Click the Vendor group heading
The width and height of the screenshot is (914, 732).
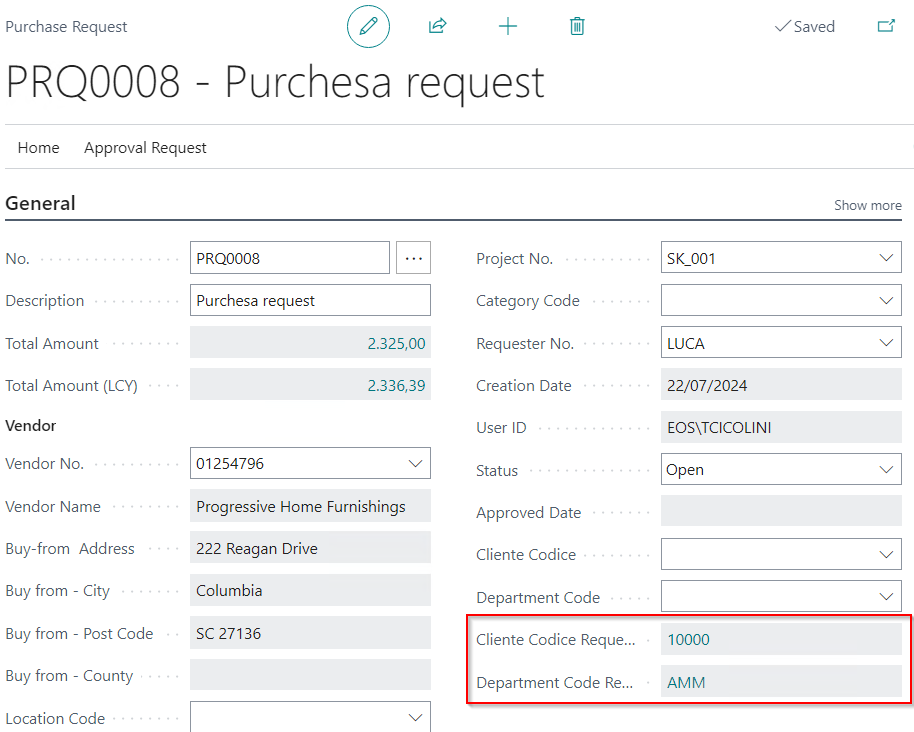point(30,425)
